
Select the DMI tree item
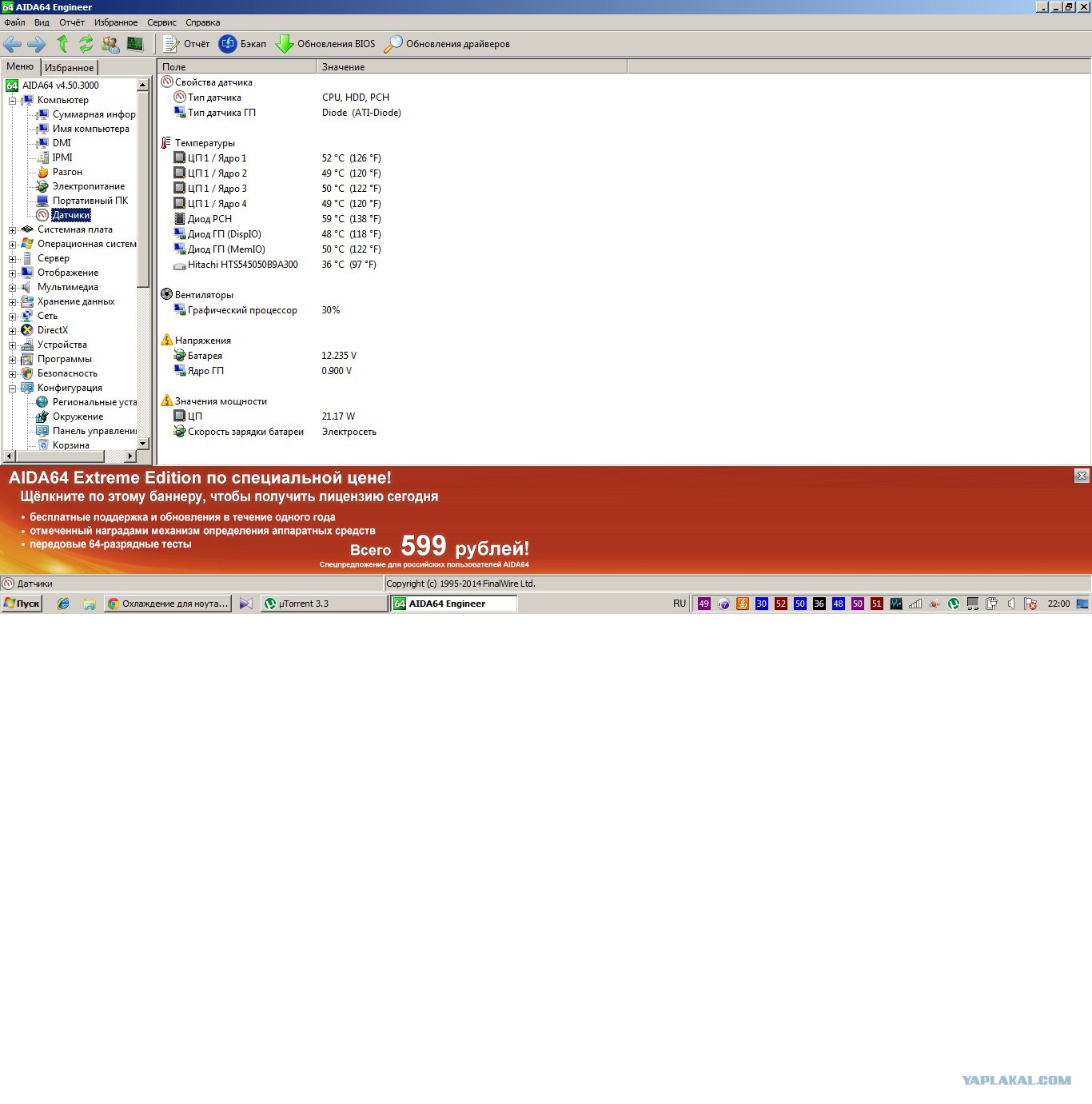coord(62,143)
